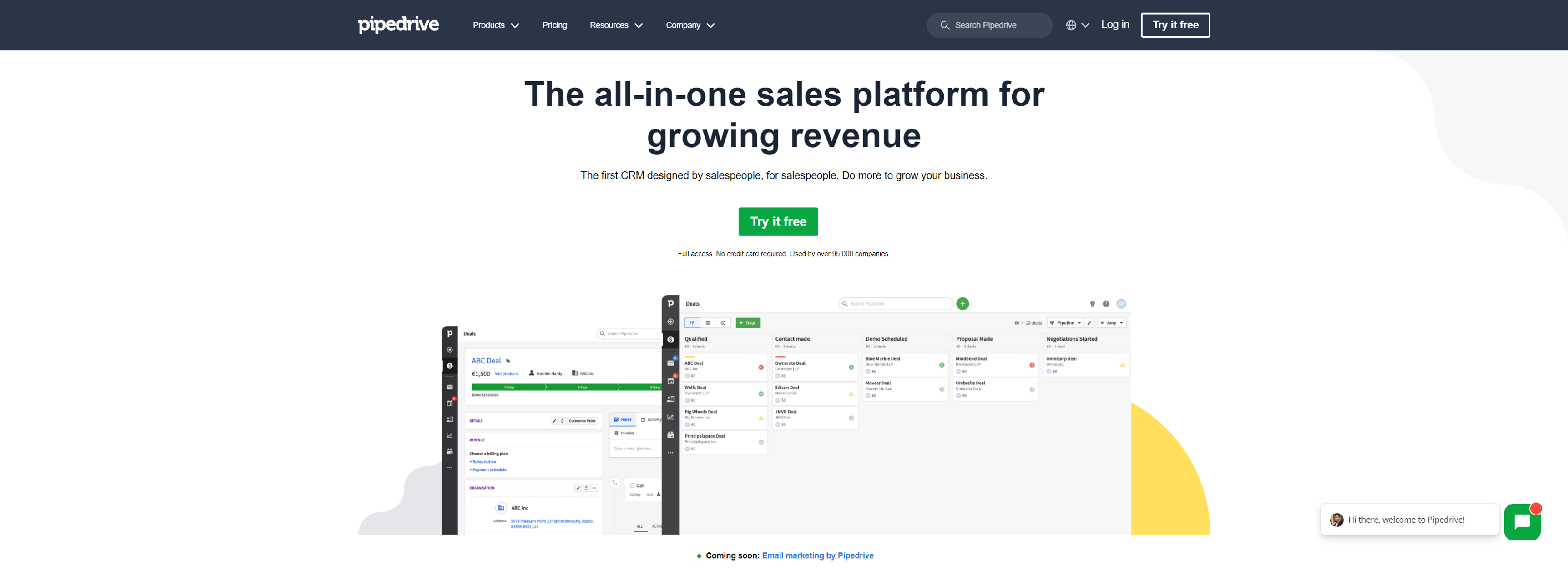Open the language selector globe dropdown
The image size is (1568, 568).
[x=1077, y=25]
